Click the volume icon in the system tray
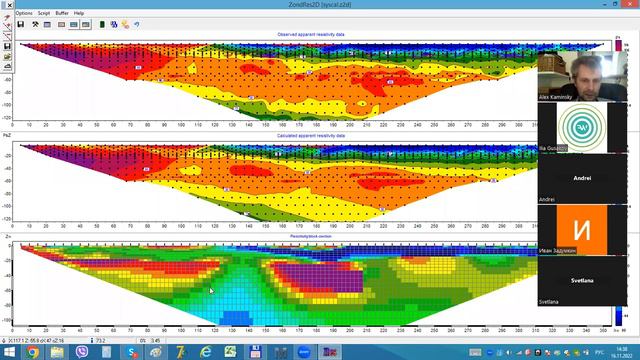Viewport: 640px width, 360px height. pos(509,352)
